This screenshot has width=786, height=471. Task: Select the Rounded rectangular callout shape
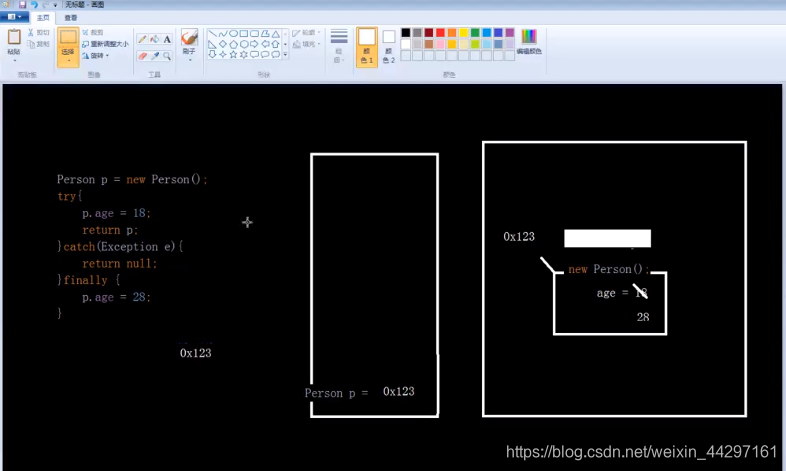coord(255,55)
